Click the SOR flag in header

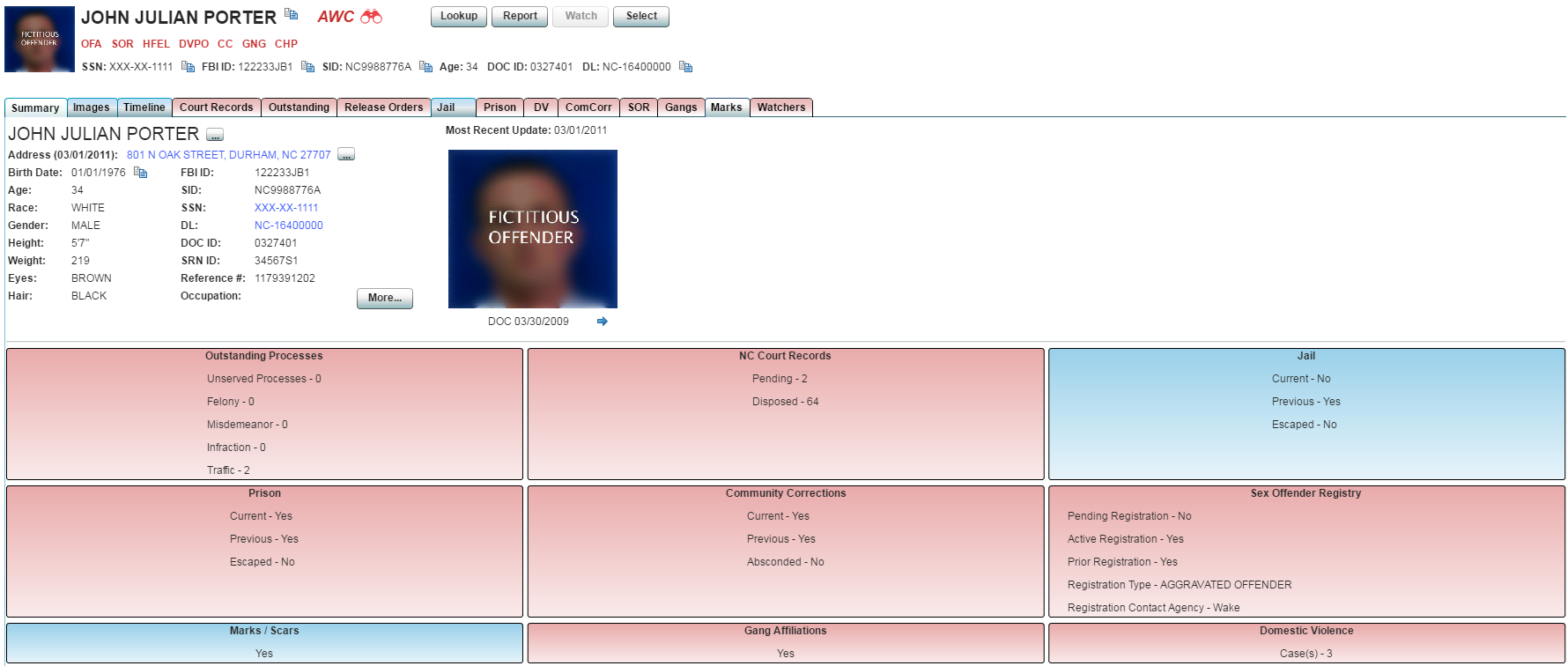click(x=122, y=44)
